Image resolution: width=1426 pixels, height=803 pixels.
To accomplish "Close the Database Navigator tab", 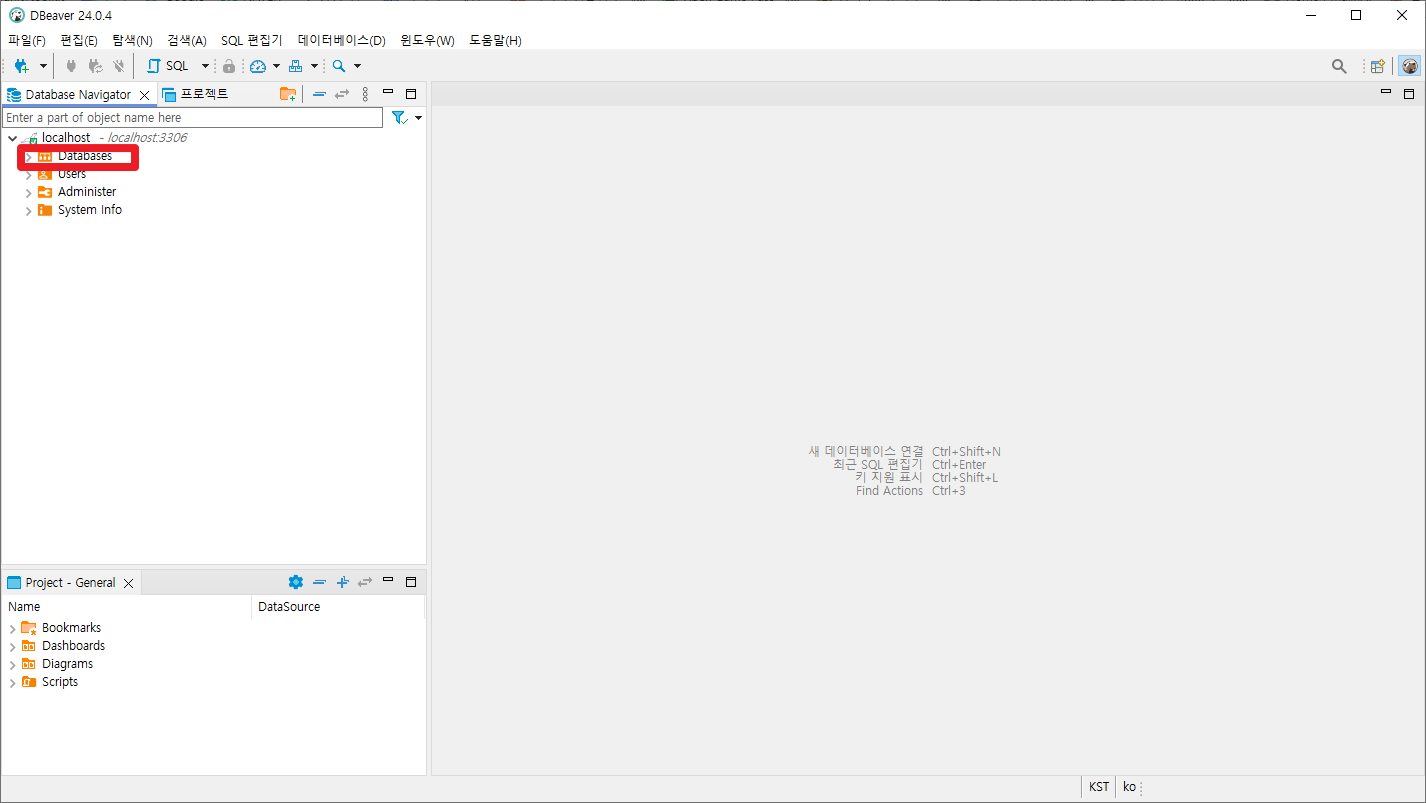I will [144, 95].
